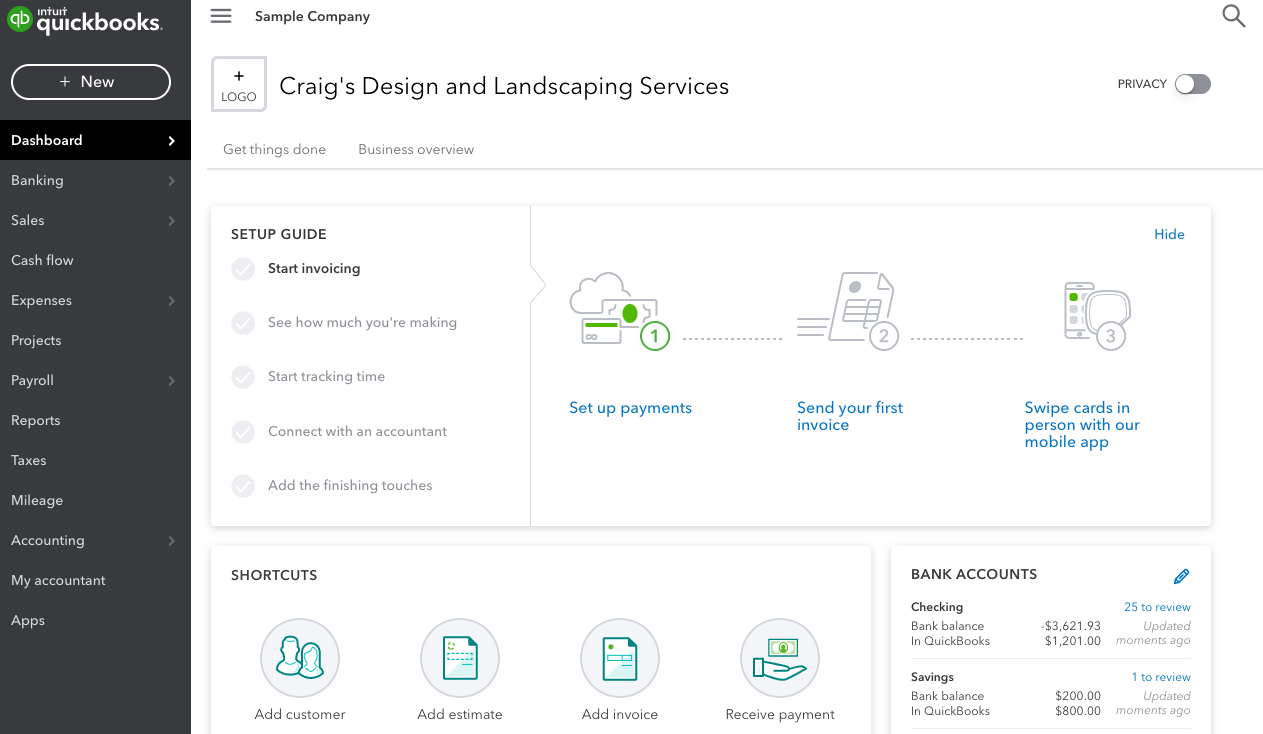Click the mobile app card swipe illustration
The width and height of the screenshot is (1263, 734).
click(1096, 315)
